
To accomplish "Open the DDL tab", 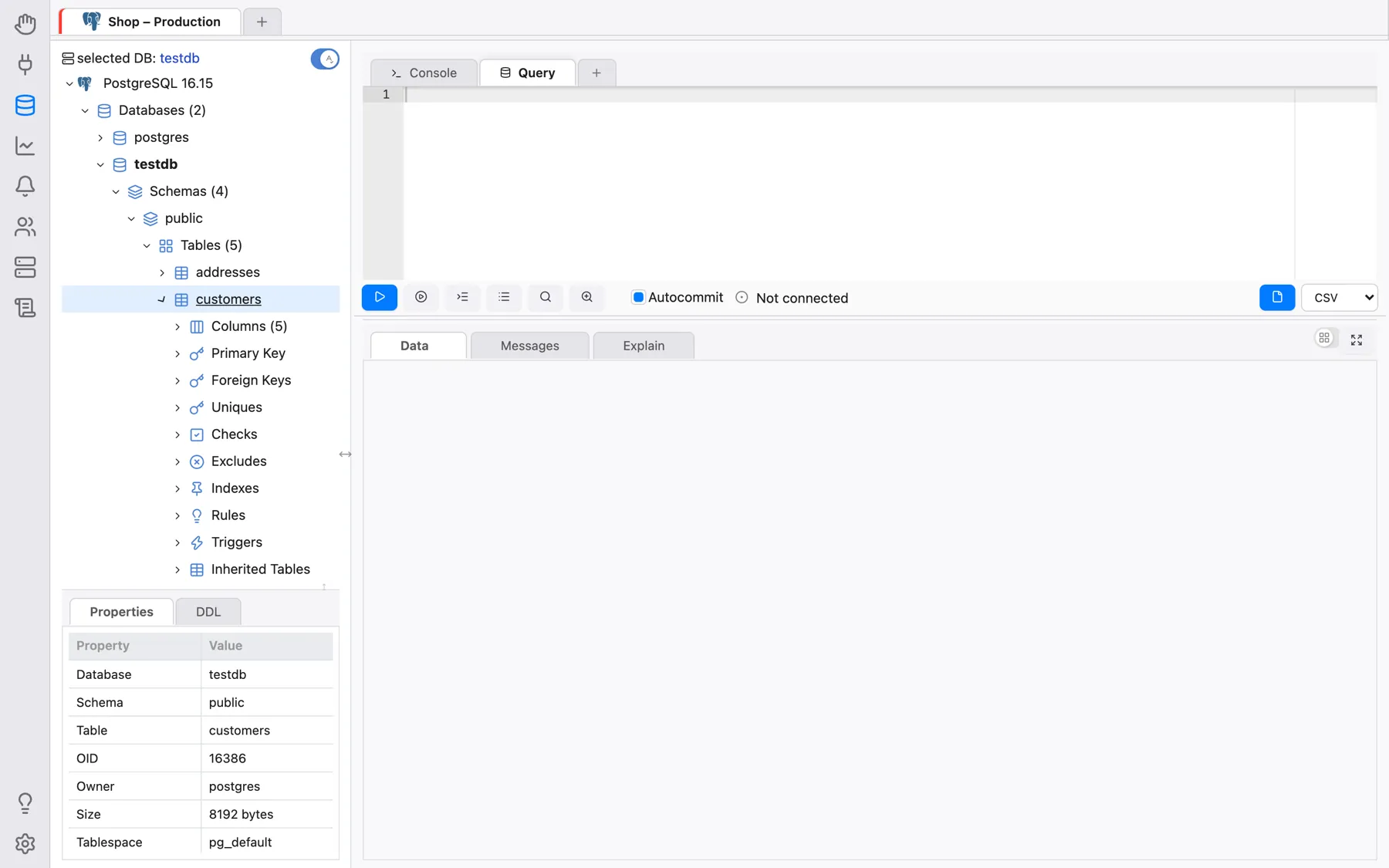I will click(208, 612).
